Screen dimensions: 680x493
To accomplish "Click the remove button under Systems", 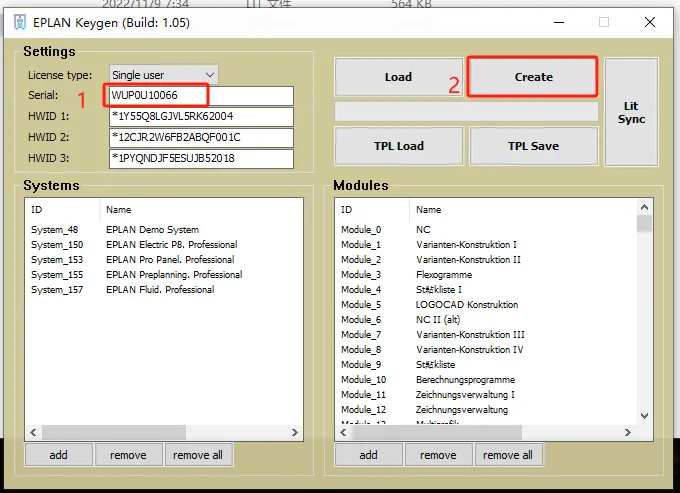I will [x=128, y=455].
